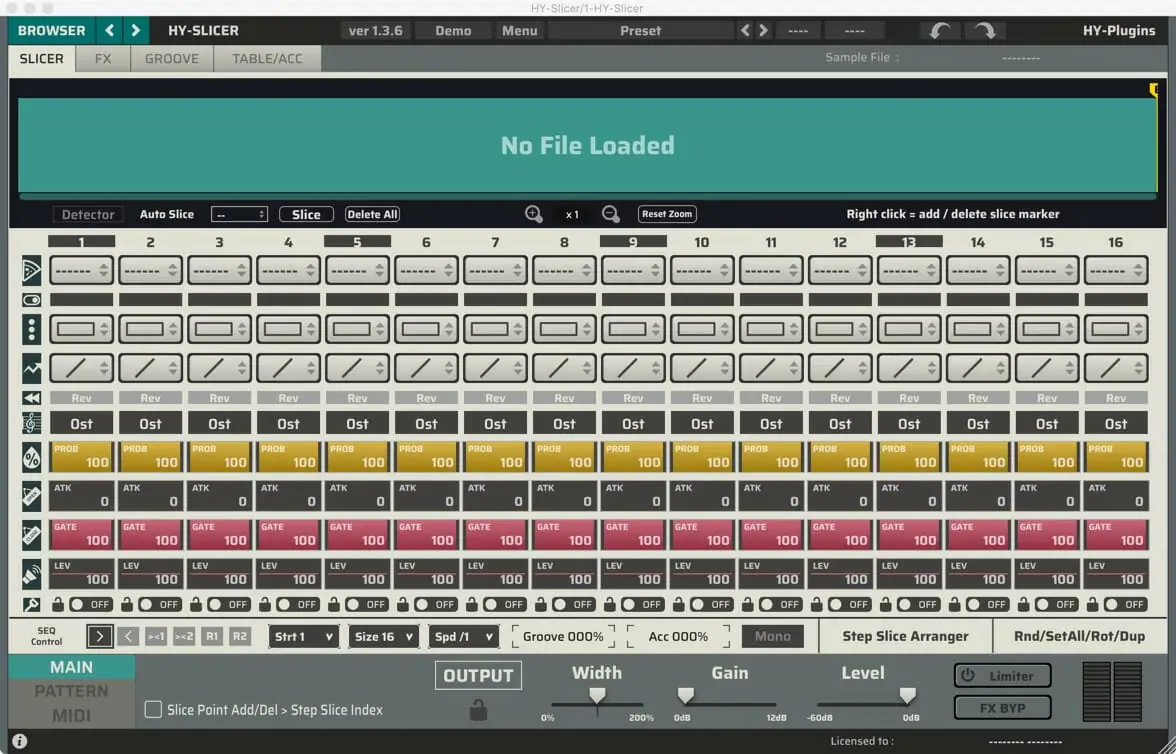This screenshot has height=754, width=1176.
Task: Enable the Limiter power button
Action: pos(1001,676)
